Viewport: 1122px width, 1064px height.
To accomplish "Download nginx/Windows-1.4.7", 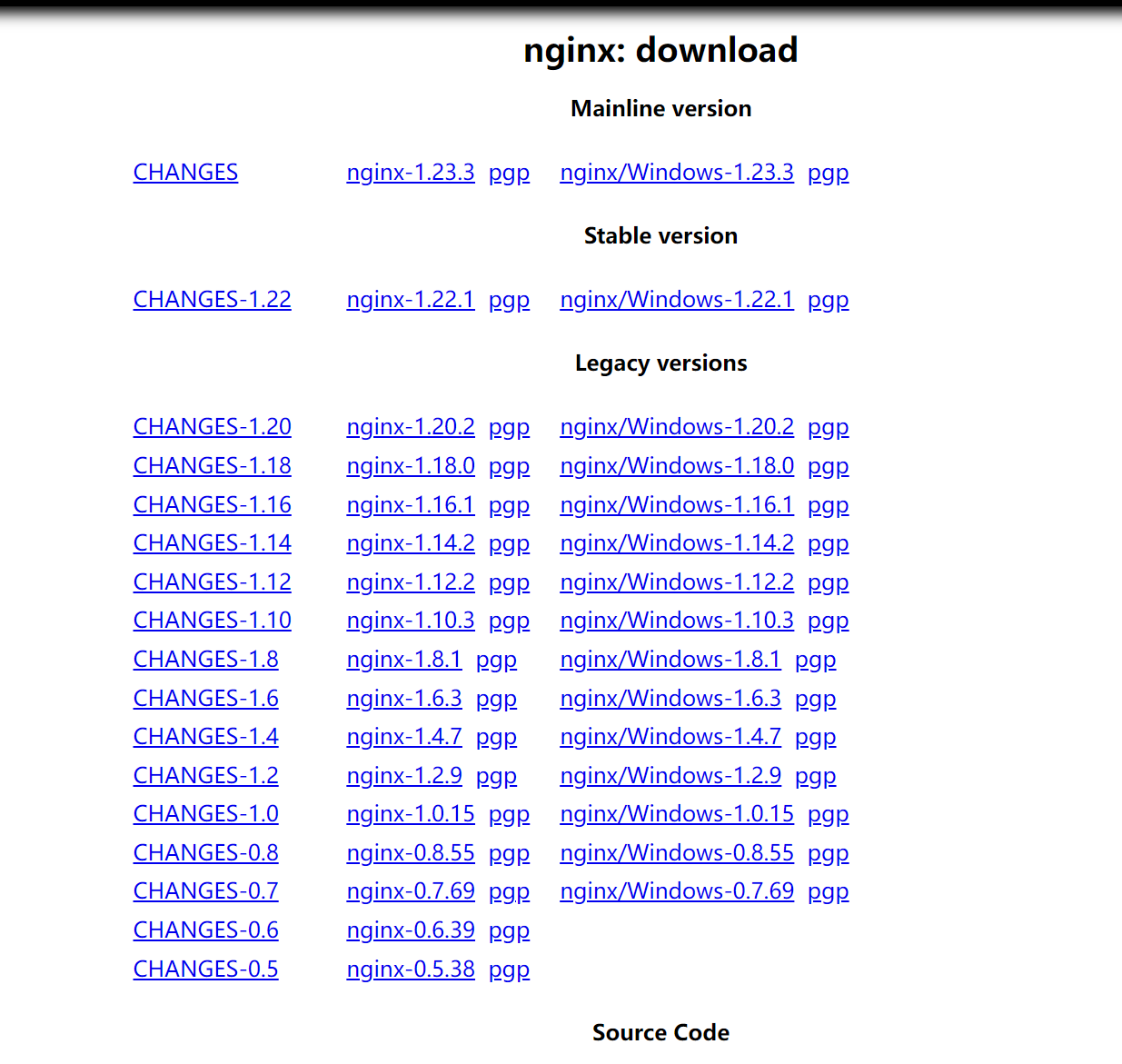I will click(670, 737).
